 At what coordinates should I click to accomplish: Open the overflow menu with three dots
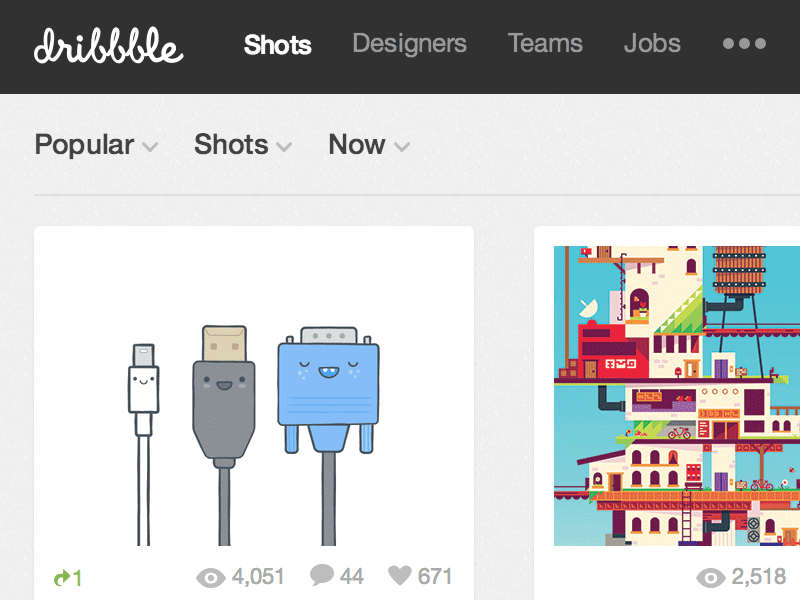coord(744,45)
